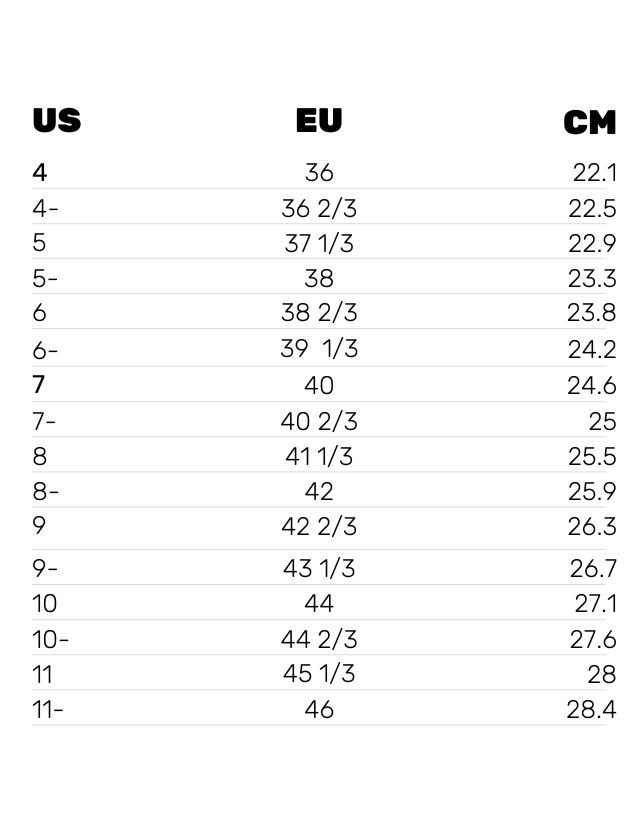Image resolution: width=641 pixels, height=824 pixels.
Task: Select US size 4 in the first row
Action: tap(40, 172)
